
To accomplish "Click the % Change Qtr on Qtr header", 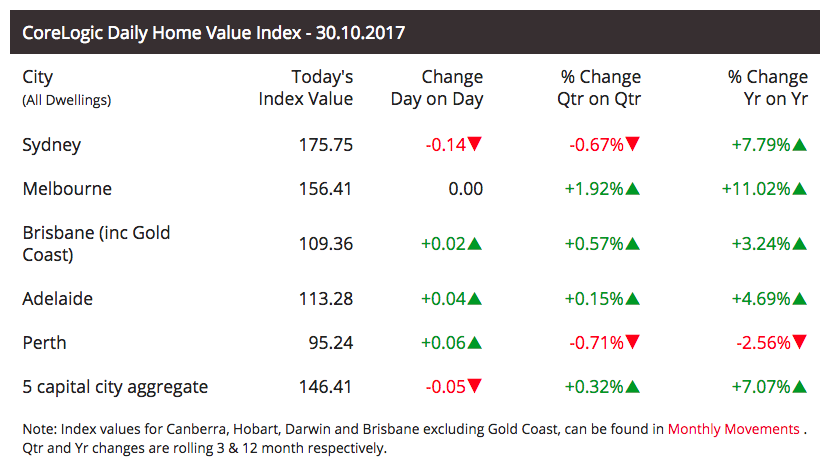I will [600, 88].
